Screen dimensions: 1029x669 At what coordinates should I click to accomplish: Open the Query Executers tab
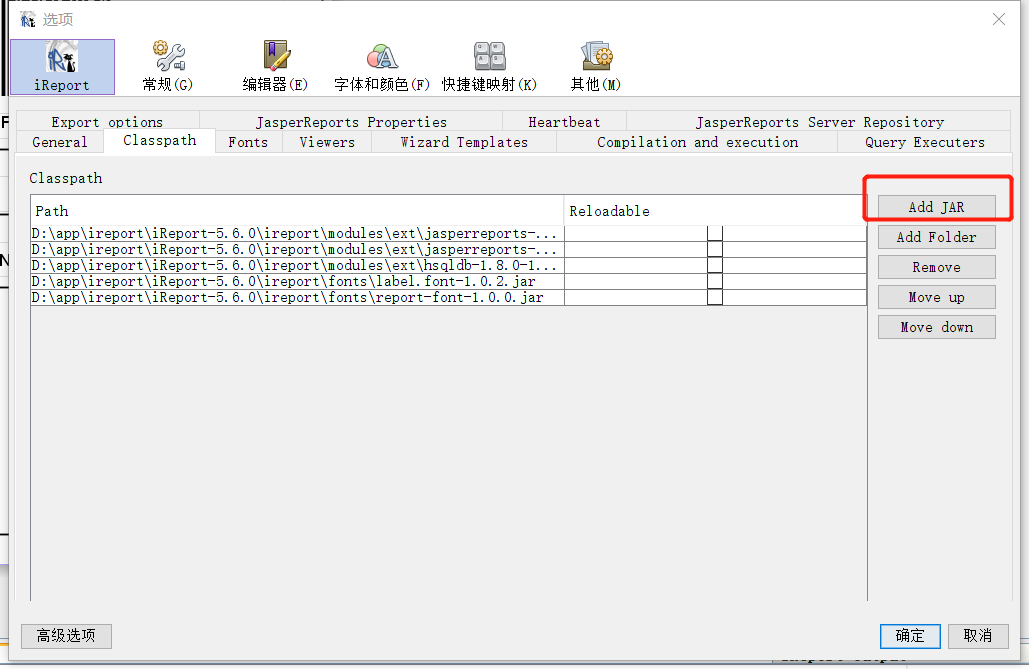point(924,142)
